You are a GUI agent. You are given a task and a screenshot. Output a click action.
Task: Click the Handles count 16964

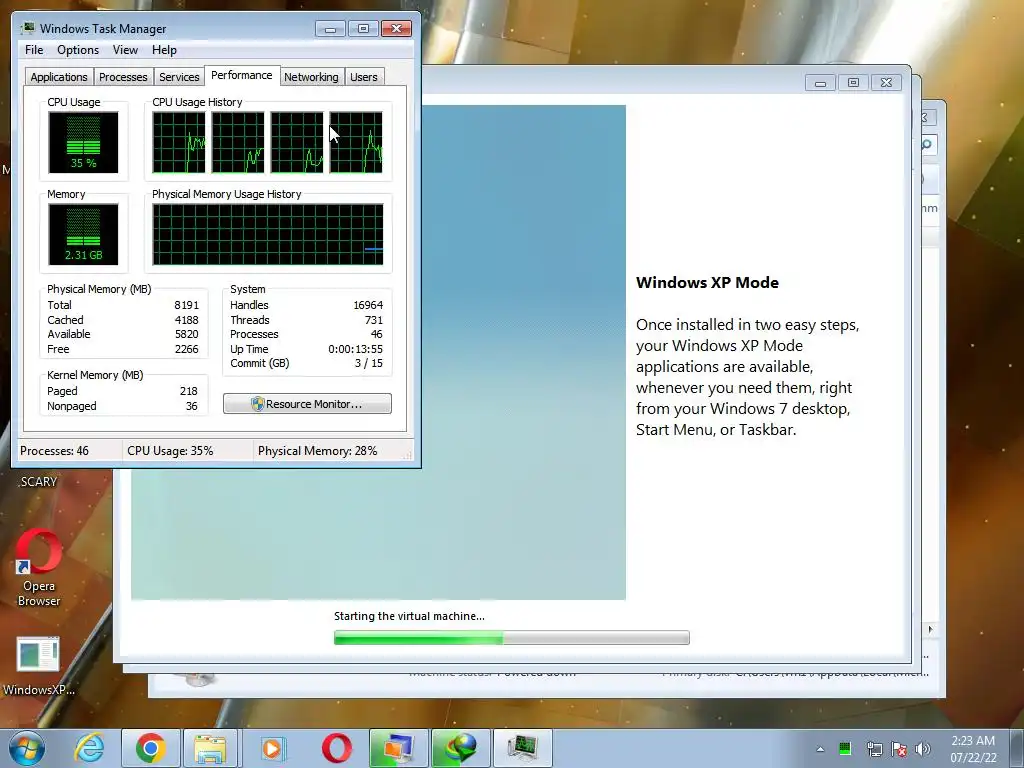coord(368,305)
